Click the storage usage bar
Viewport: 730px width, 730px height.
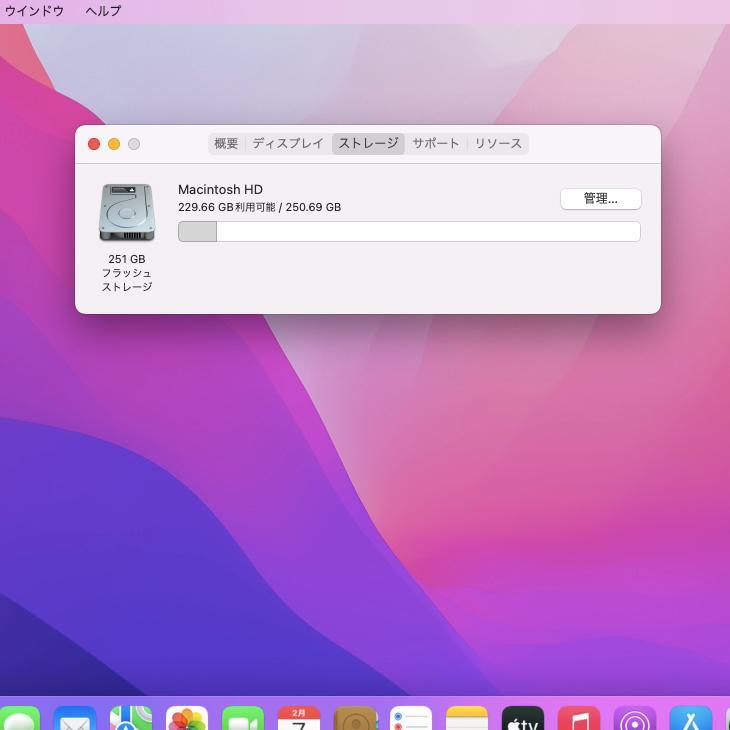point(409,231)
